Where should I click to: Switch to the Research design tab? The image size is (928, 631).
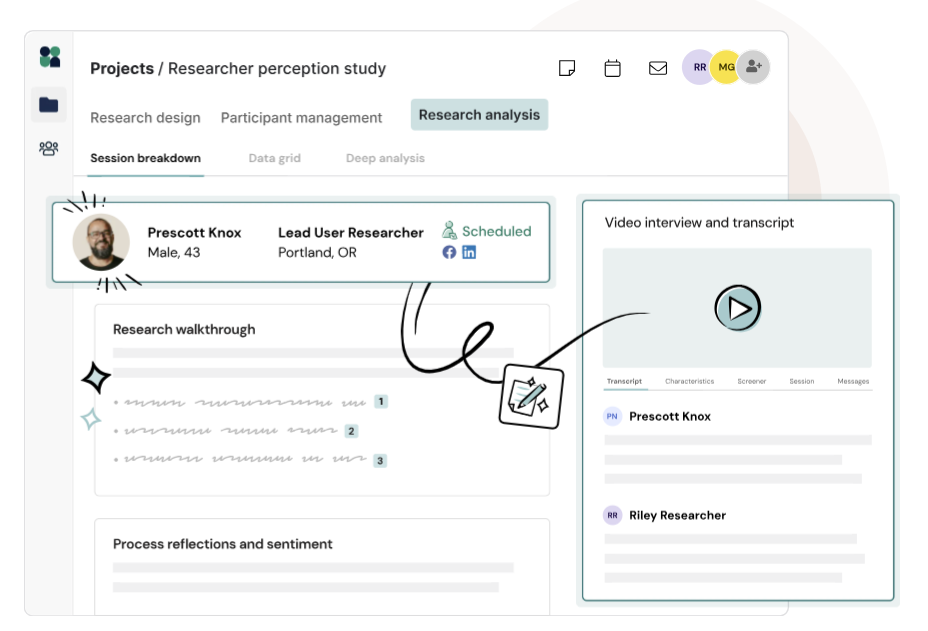[145, 118]
